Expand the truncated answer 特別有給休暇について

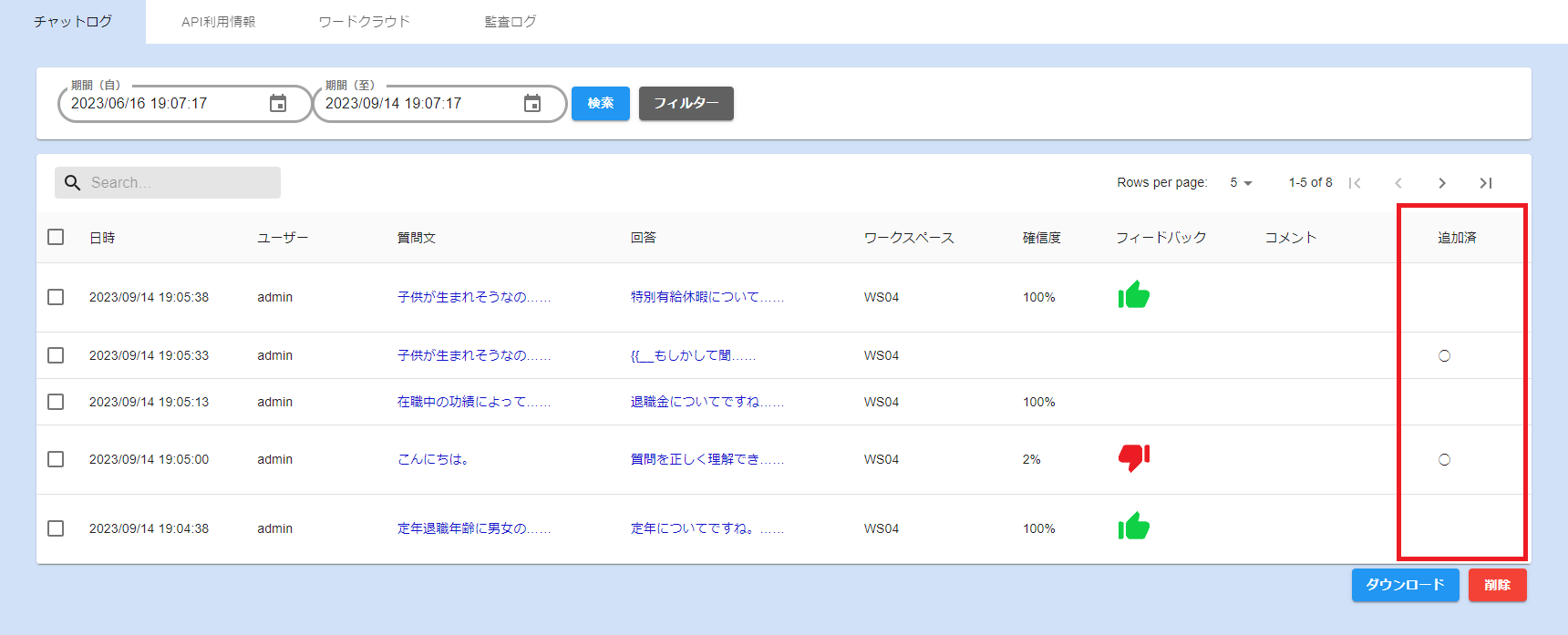pos(707,297)
